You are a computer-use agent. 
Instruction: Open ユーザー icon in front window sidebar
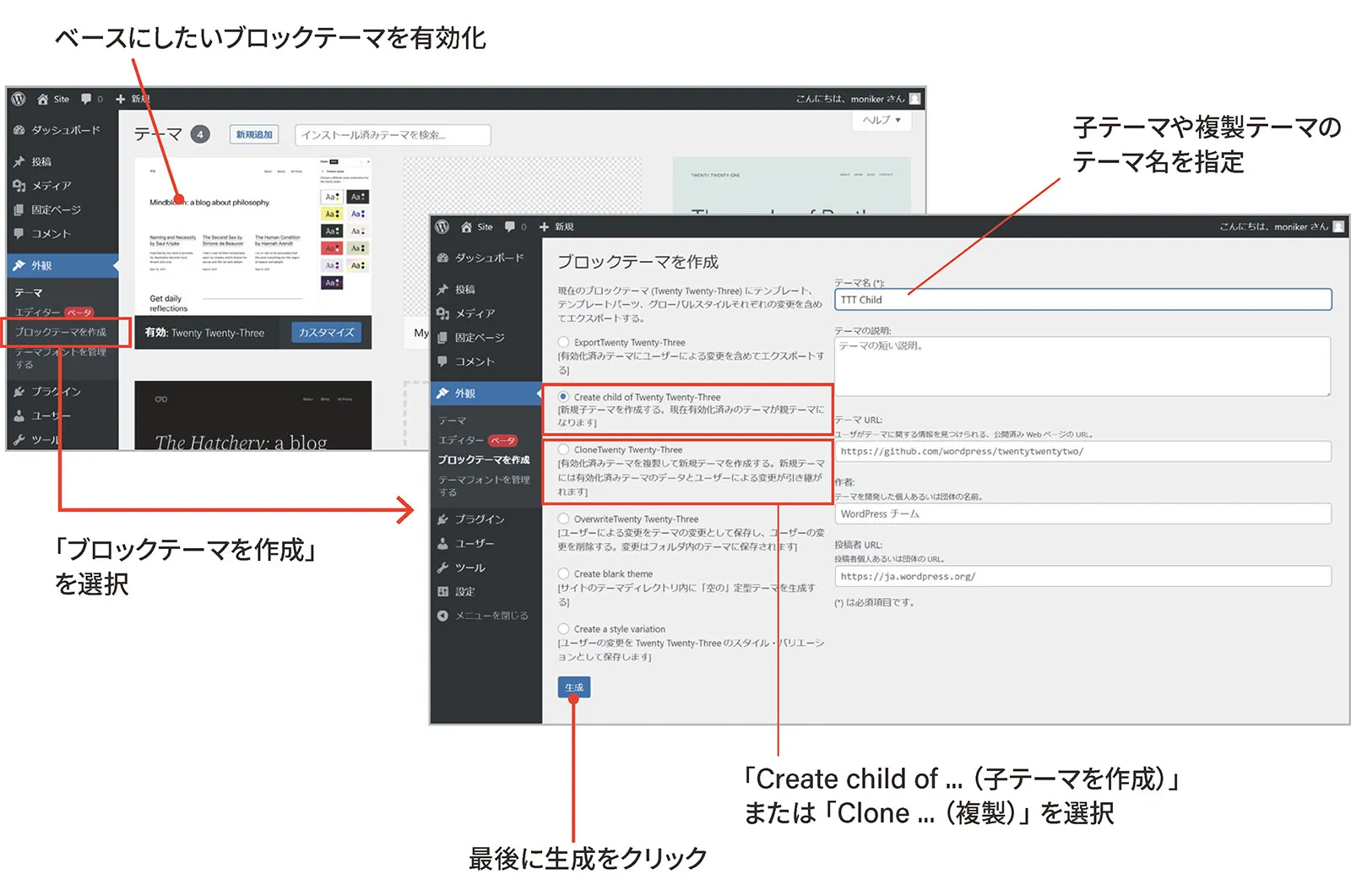[x=443, y=544]
